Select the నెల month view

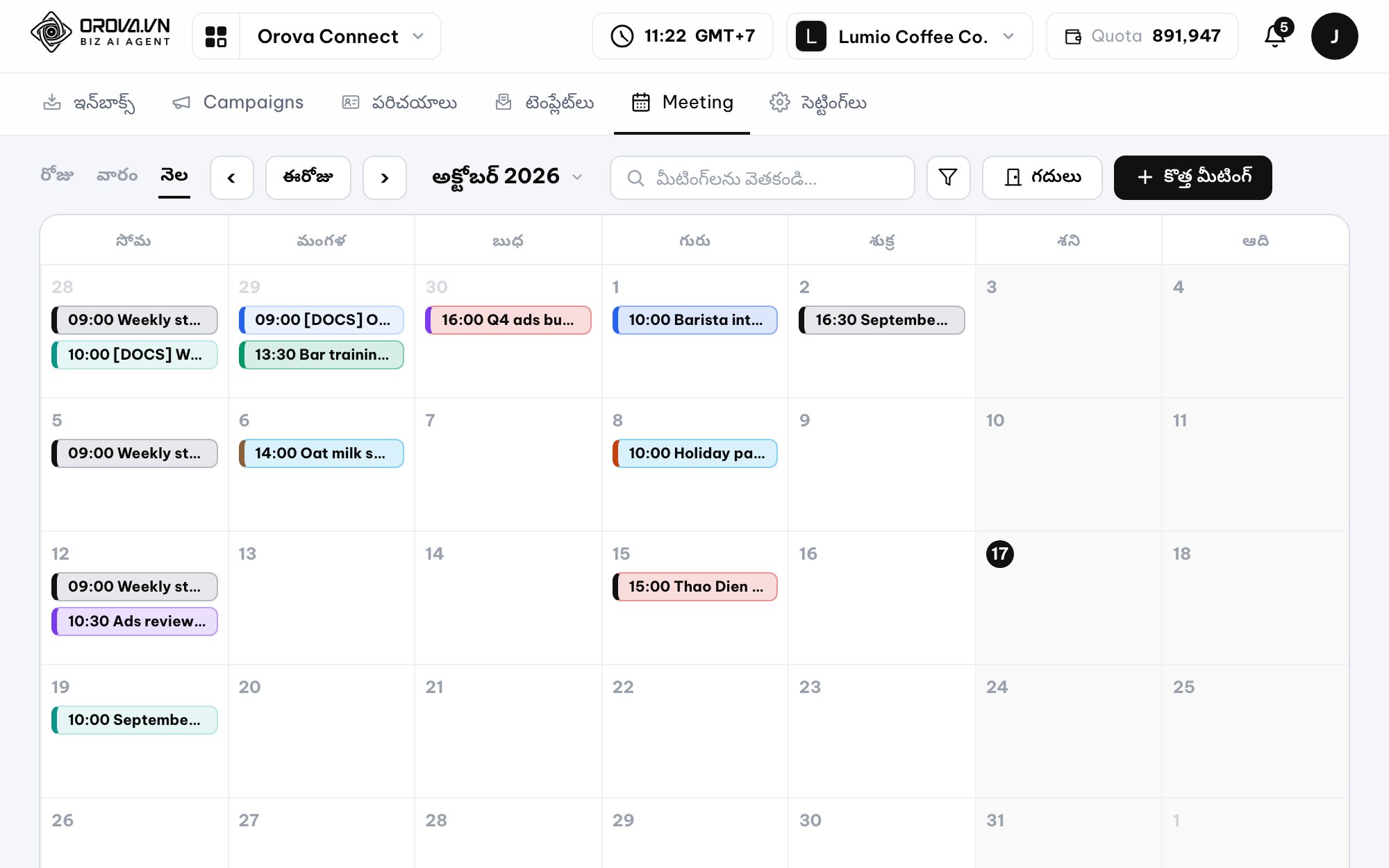click(x=174, y=176)
